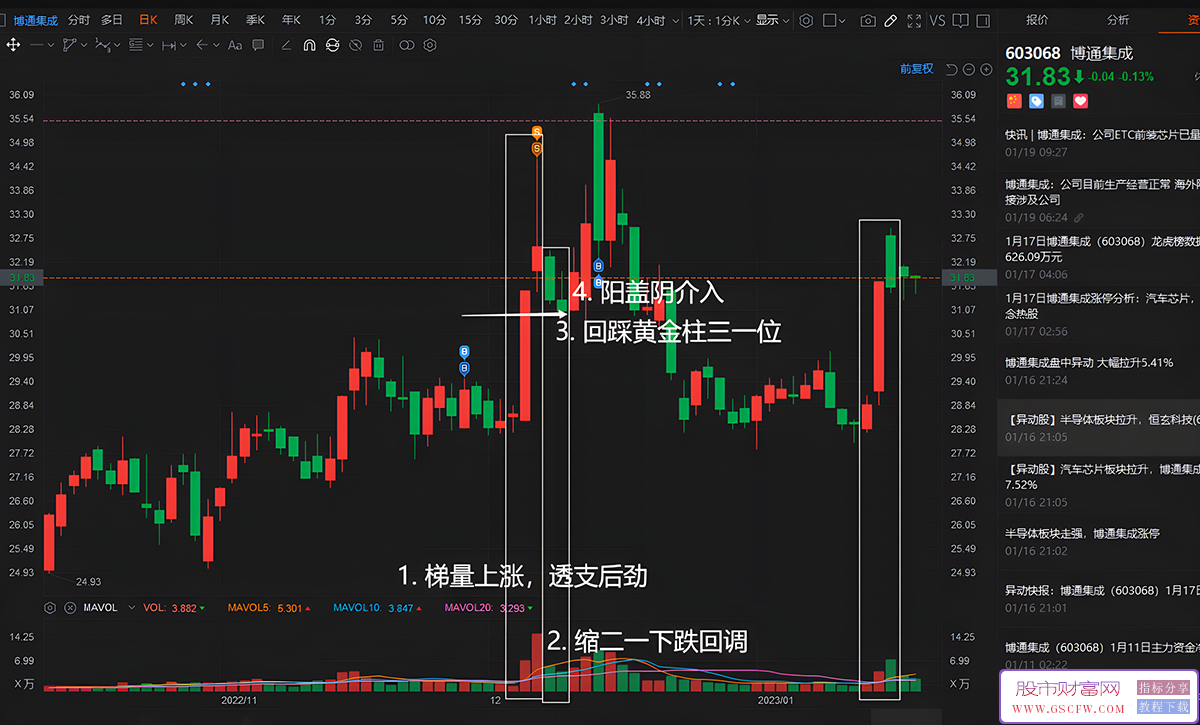
Task: Pick the pencil line drawing tool
Action: click(x=287, y=44)
